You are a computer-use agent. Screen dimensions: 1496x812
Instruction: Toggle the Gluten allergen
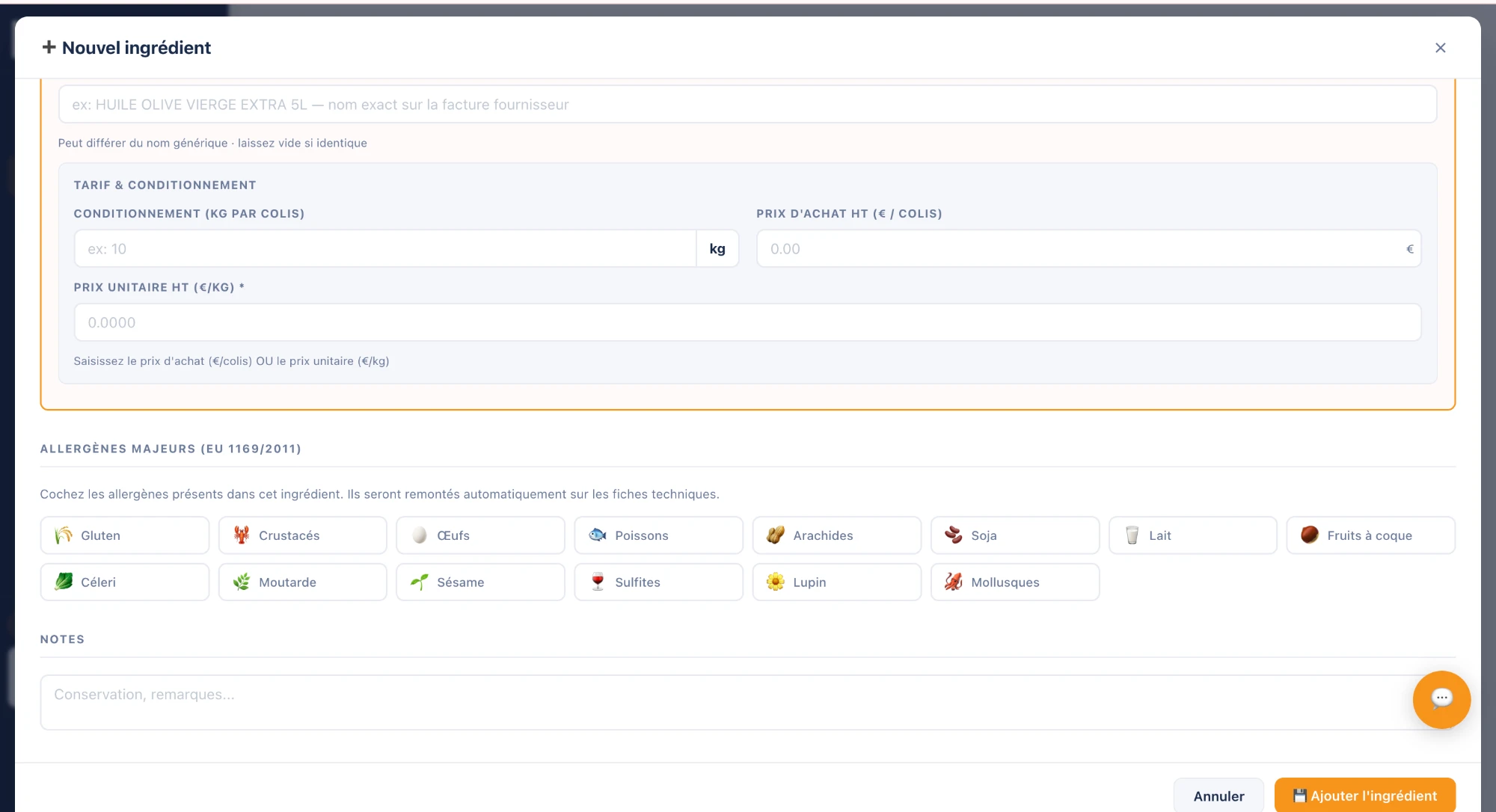[x=124, y=535]
